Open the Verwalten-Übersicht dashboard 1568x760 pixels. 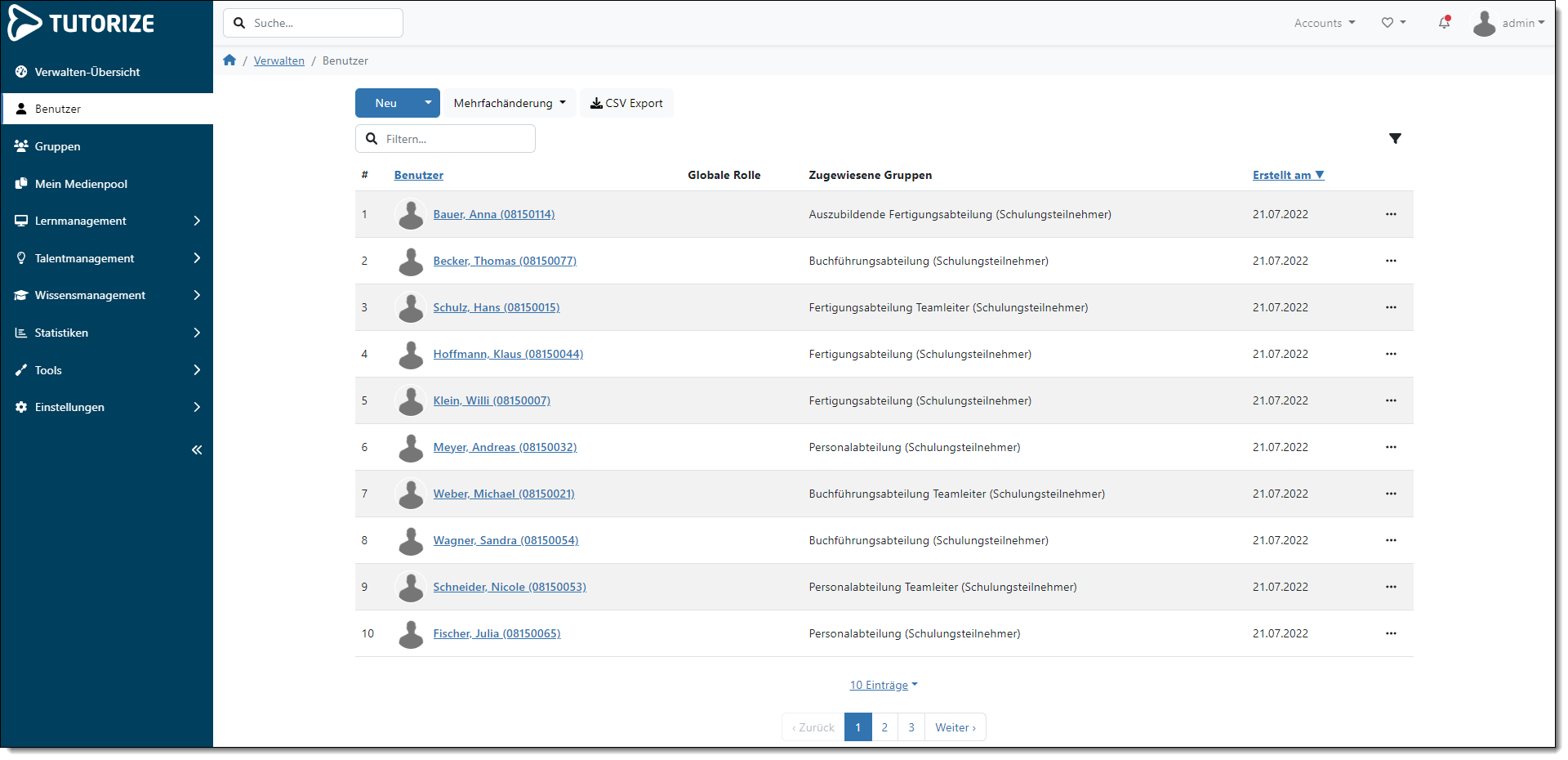[x=87, y=72]
